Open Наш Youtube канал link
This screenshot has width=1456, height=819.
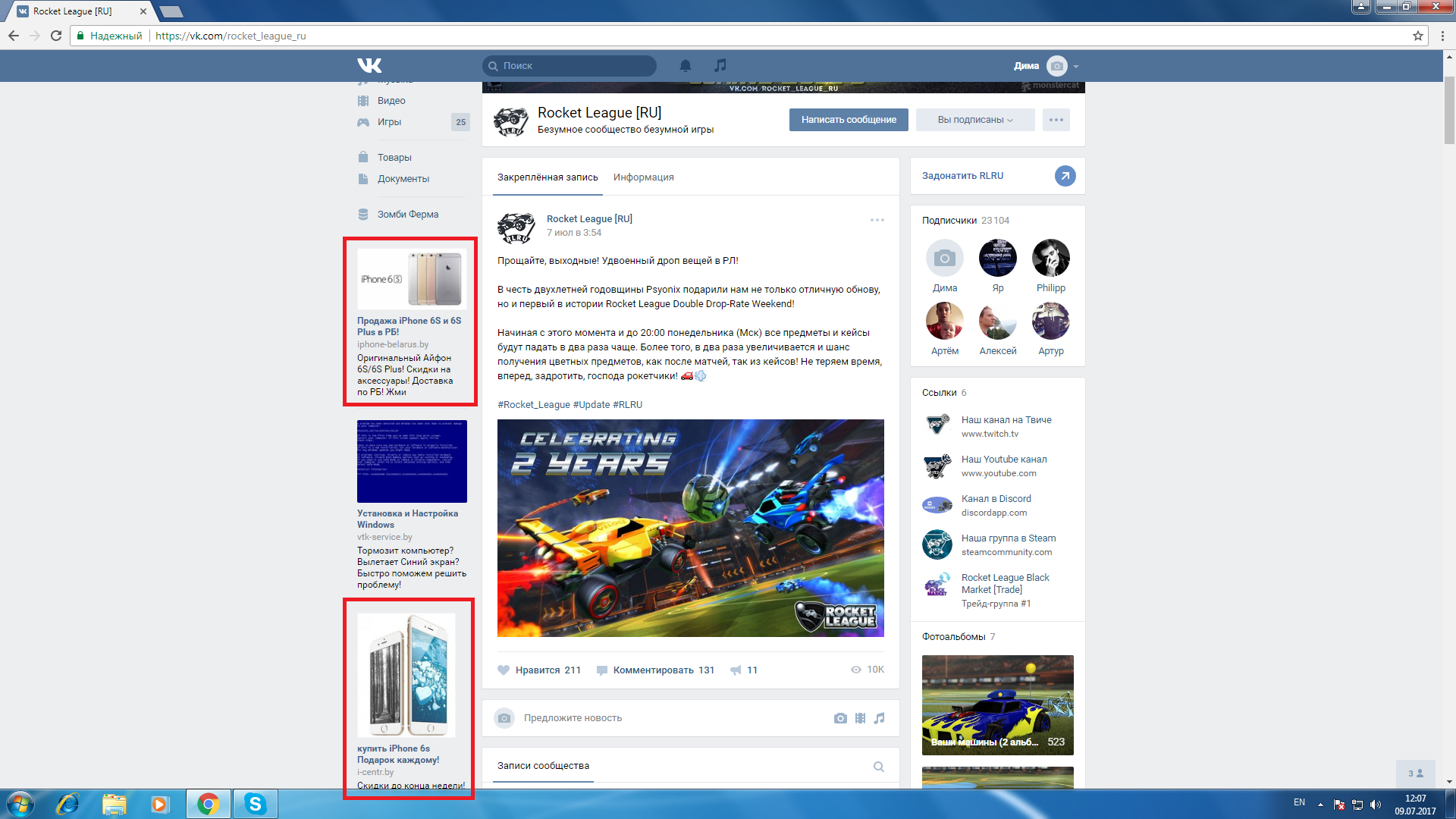[x=1003, y=459]
